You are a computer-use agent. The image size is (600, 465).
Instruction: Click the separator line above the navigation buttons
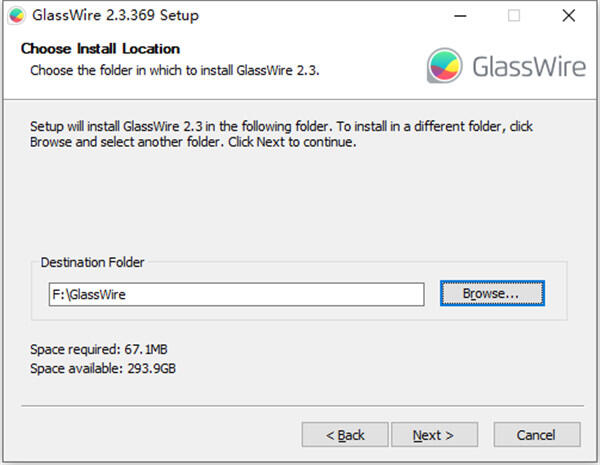[x=300, y=407]
